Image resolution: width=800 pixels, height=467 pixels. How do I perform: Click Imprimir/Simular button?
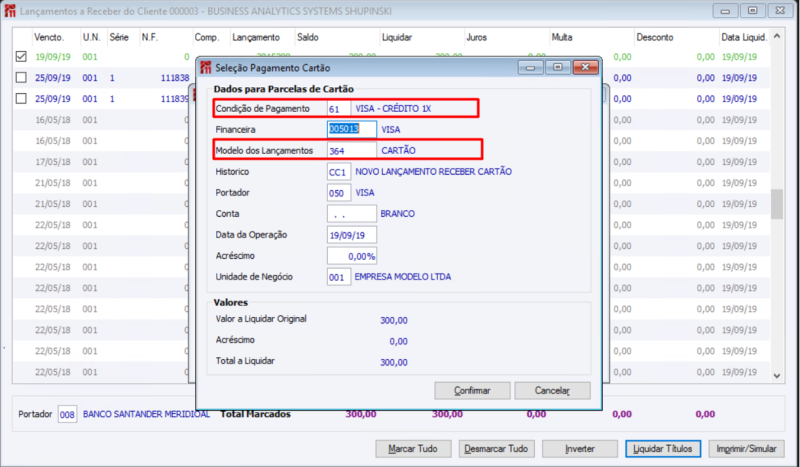tap(746, 449)
